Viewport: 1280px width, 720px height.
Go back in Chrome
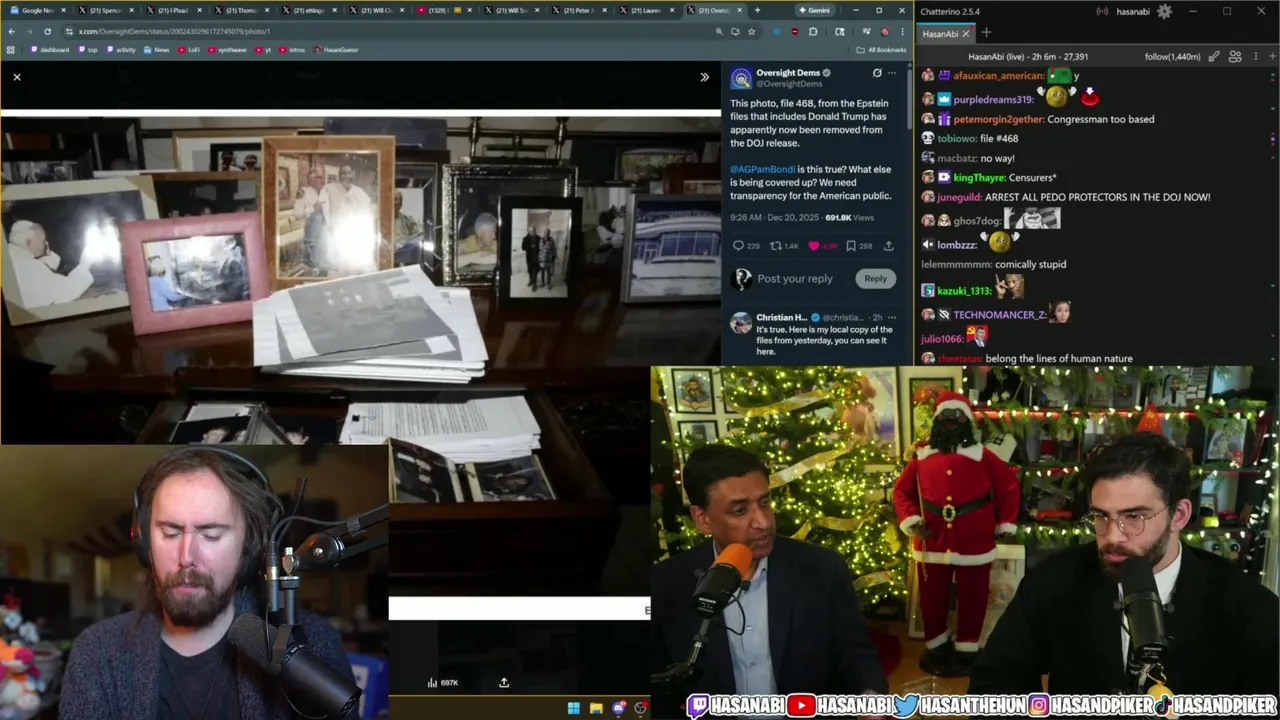11,31
